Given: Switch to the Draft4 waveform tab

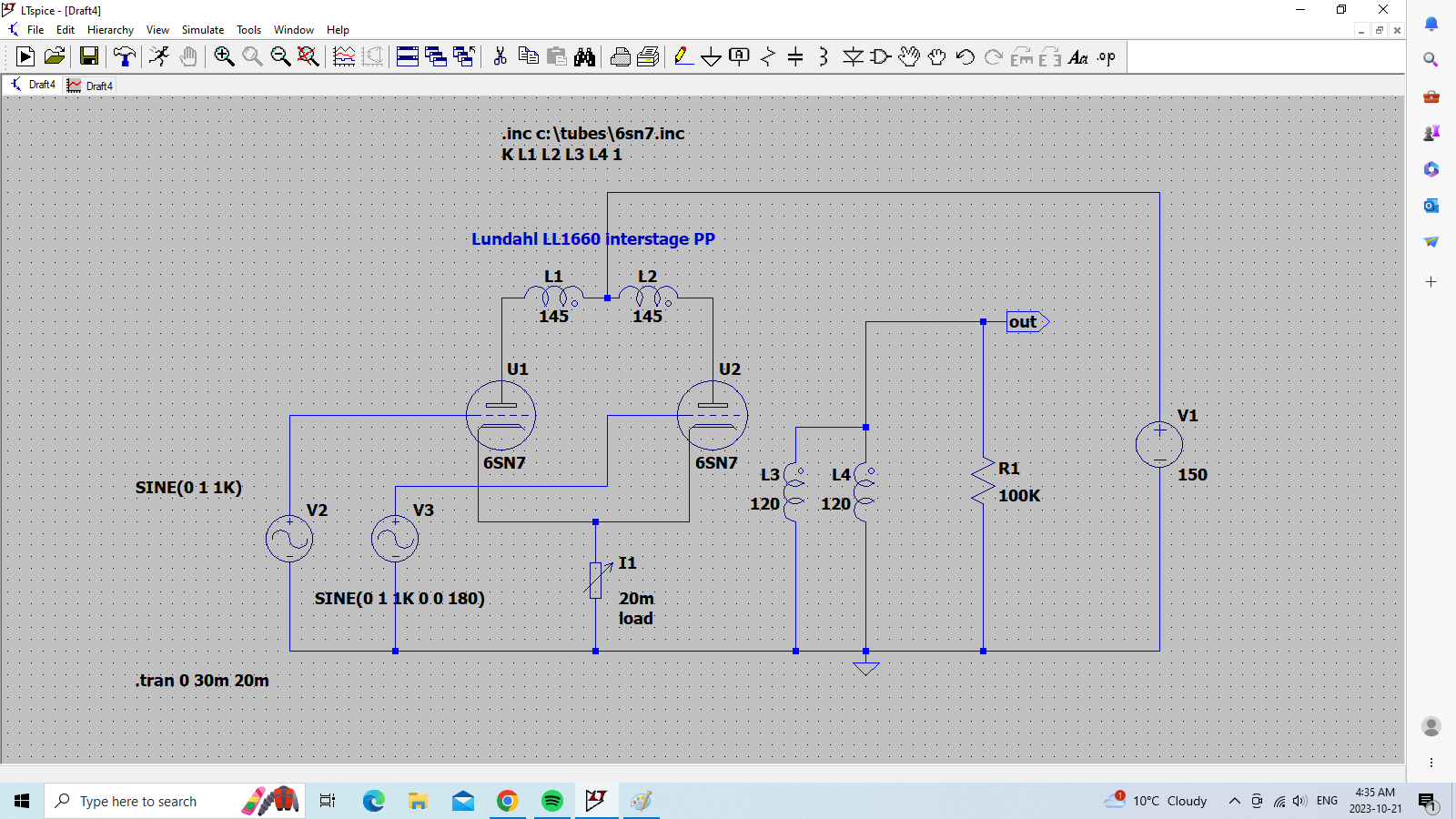Looking at the screenshot, I should pos(90,86).
